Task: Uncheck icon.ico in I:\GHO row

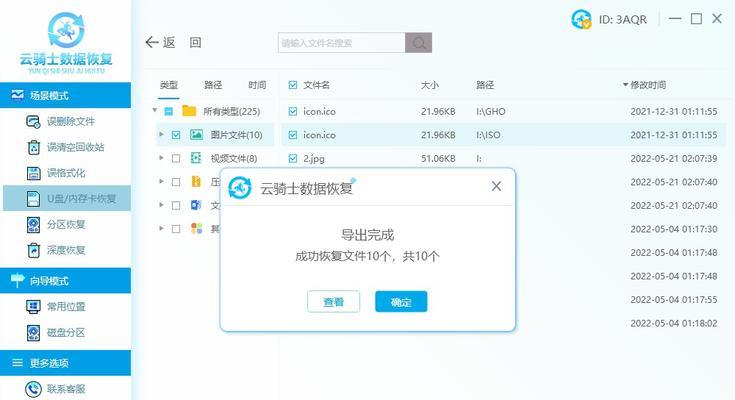Action: pyautogui.click(x=293, y=112)
